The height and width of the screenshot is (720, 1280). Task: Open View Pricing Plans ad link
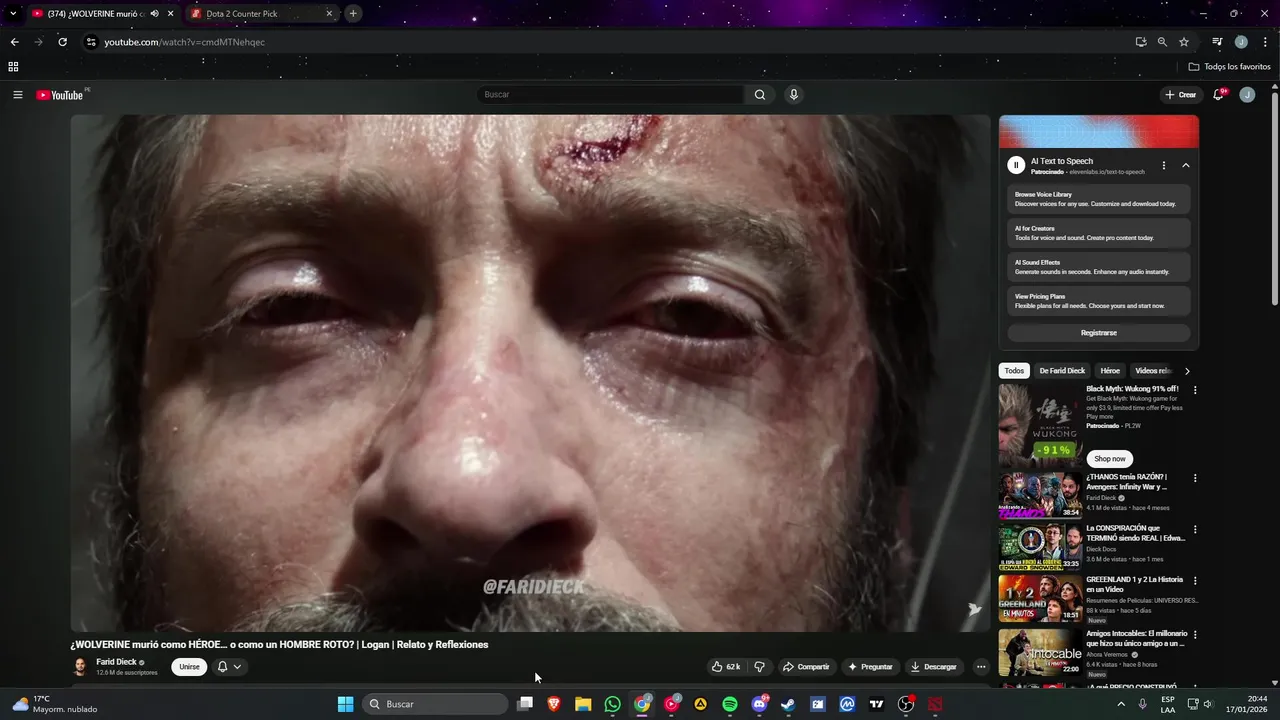1098,301
